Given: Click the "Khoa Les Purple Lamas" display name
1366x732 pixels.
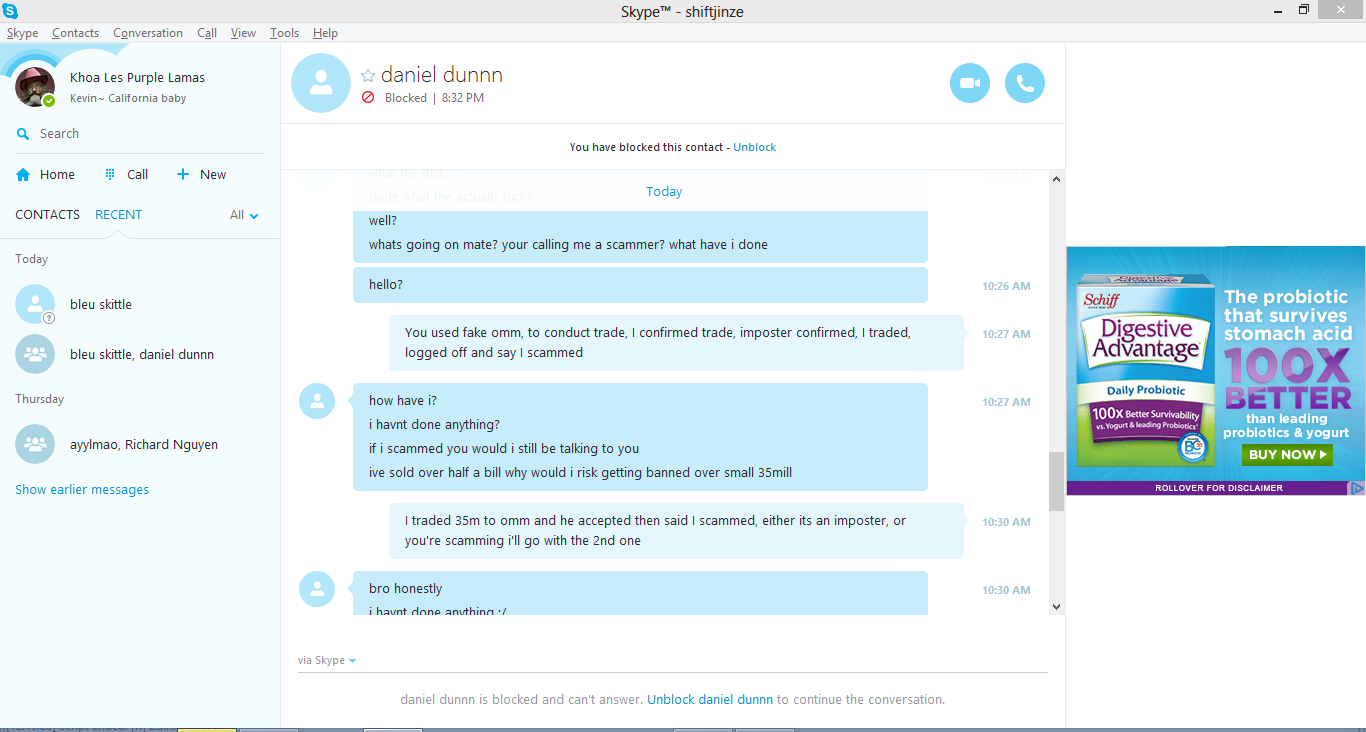Looking at the screenshot, I should click(x=137, y=77).
